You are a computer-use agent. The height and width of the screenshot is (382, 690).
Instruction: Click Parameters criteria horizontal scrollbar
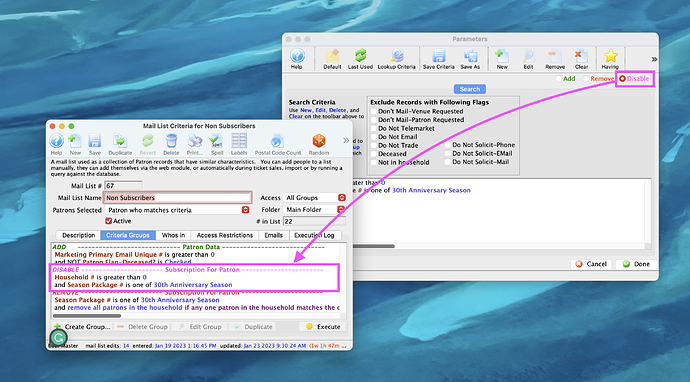click(x=374, y=246)
